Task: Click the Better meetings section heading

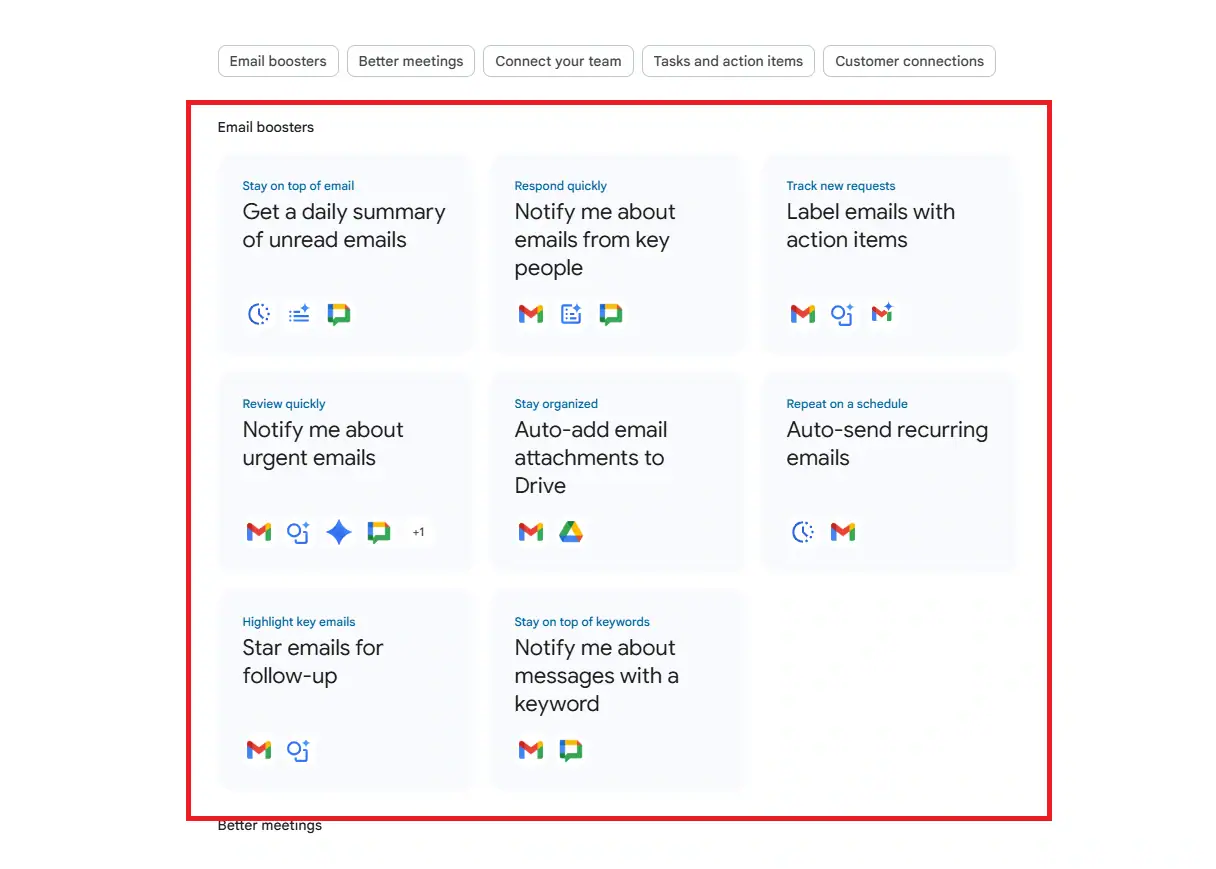Action: (270, 825)
